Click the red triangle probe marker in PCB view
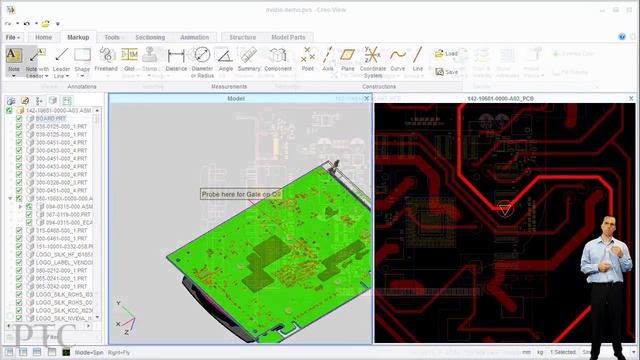640x360 pixels. coord(505,209)
